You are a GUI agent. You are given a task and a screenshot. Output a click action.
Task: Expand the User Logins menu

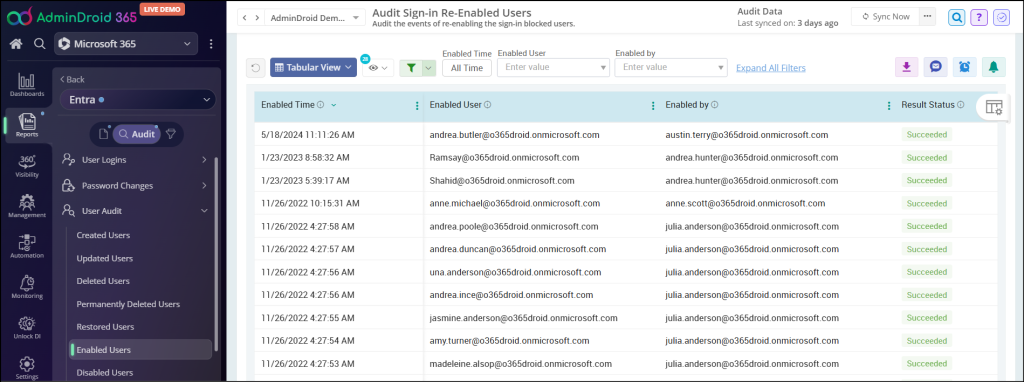pos(135,160)
